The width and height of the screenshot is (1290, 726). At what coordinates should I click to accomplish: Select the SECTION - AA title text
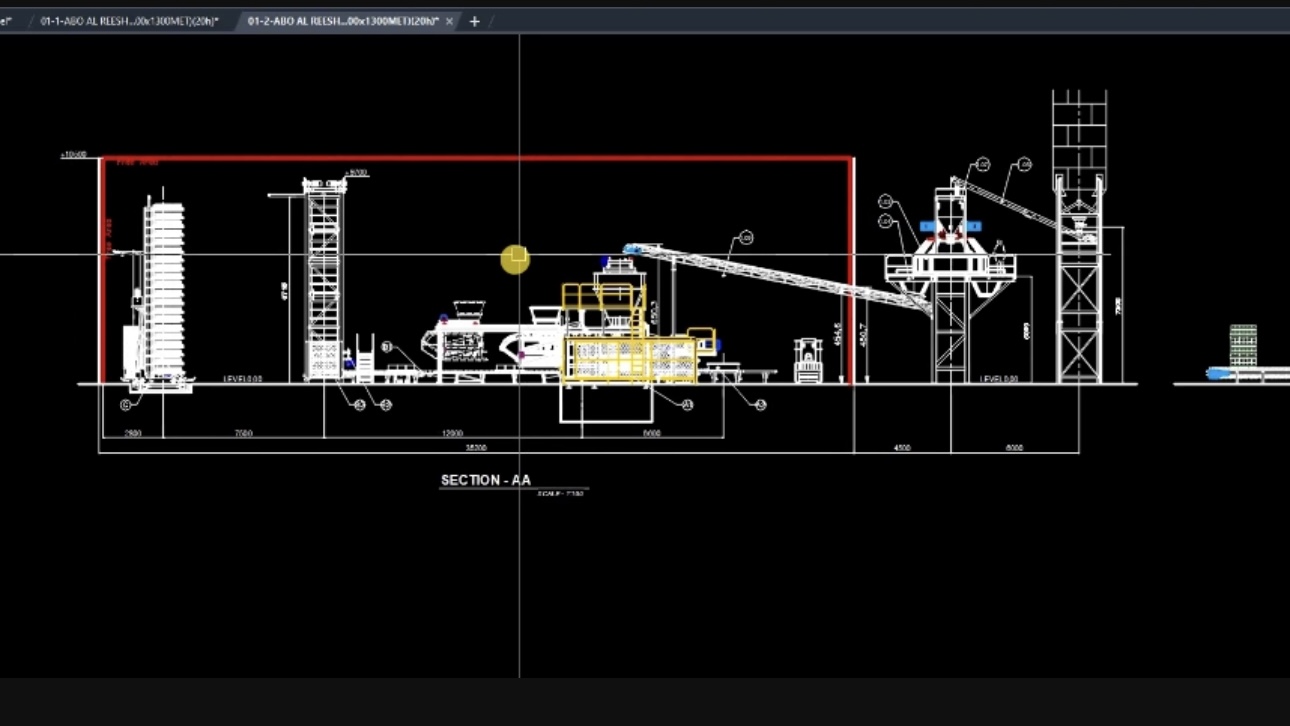tap(485, 480)
